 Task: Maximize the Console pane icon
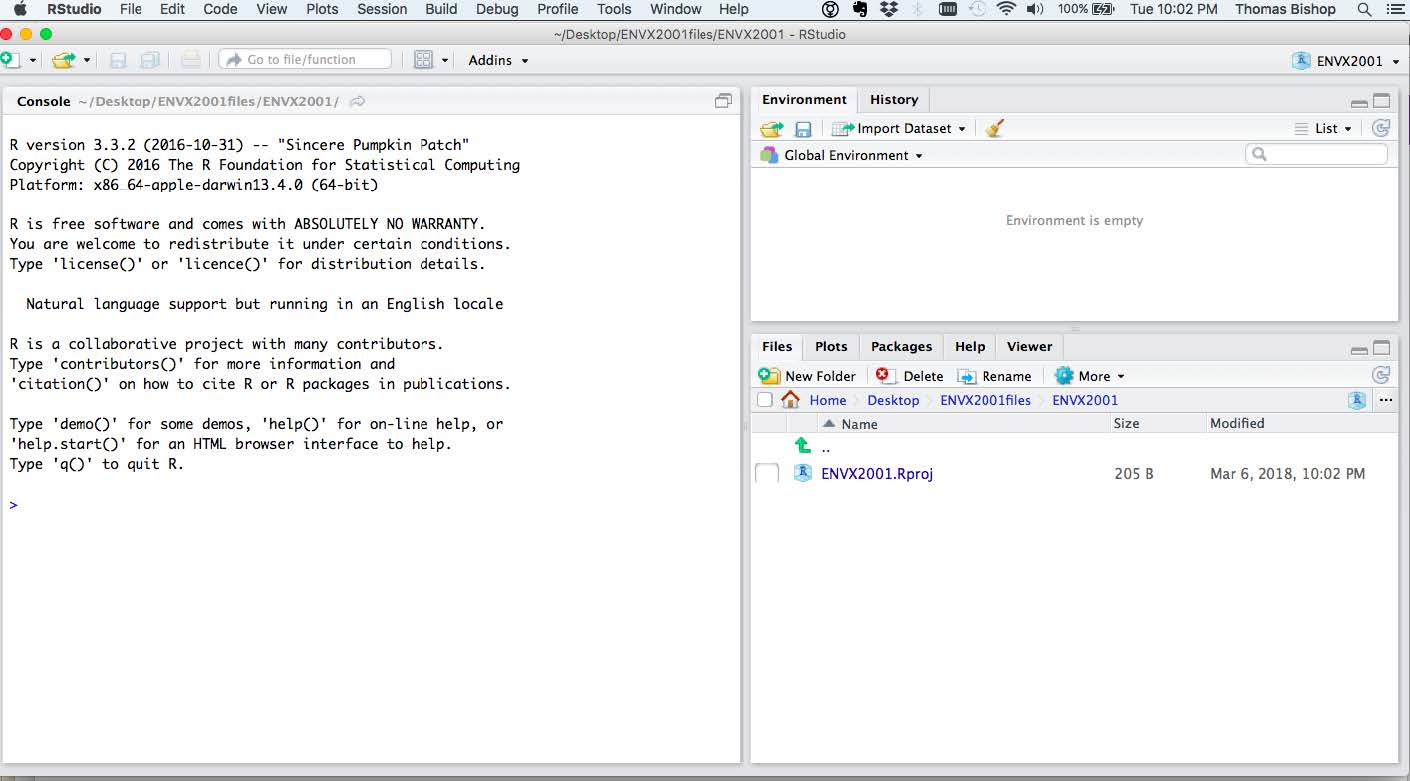[723, 101]
